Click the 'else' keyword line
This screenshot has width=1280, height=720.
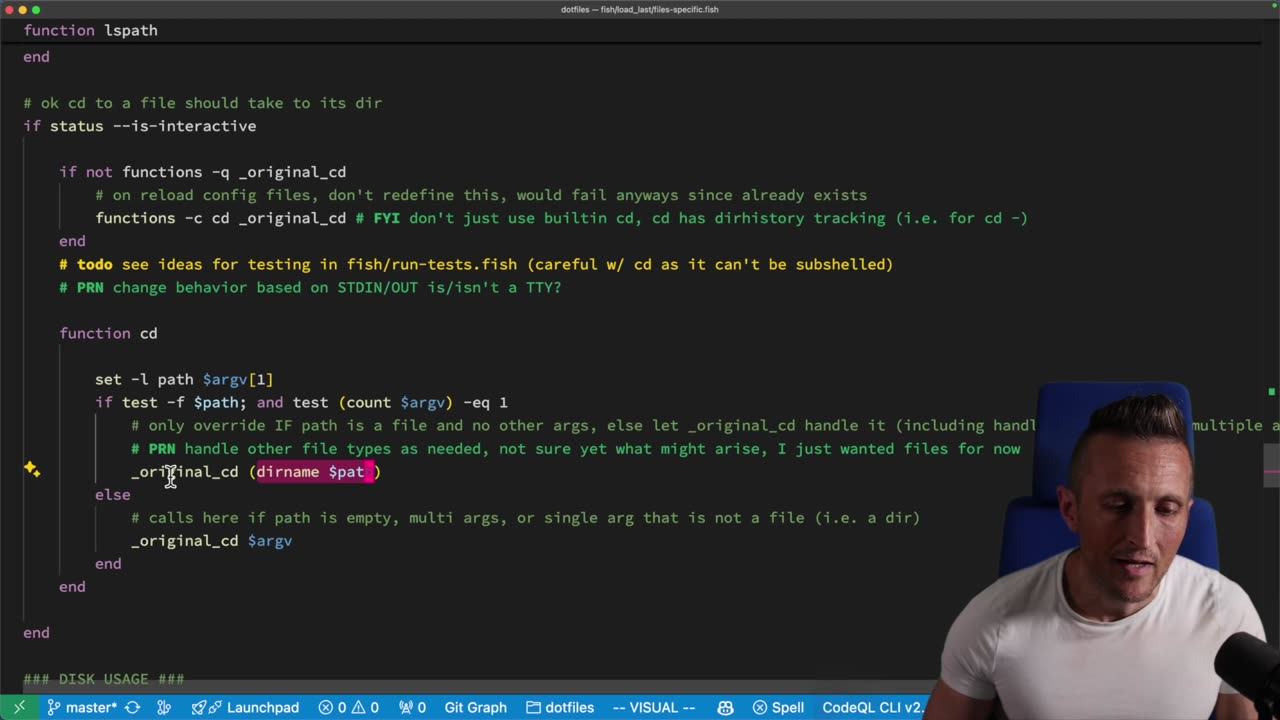[113, 495]
